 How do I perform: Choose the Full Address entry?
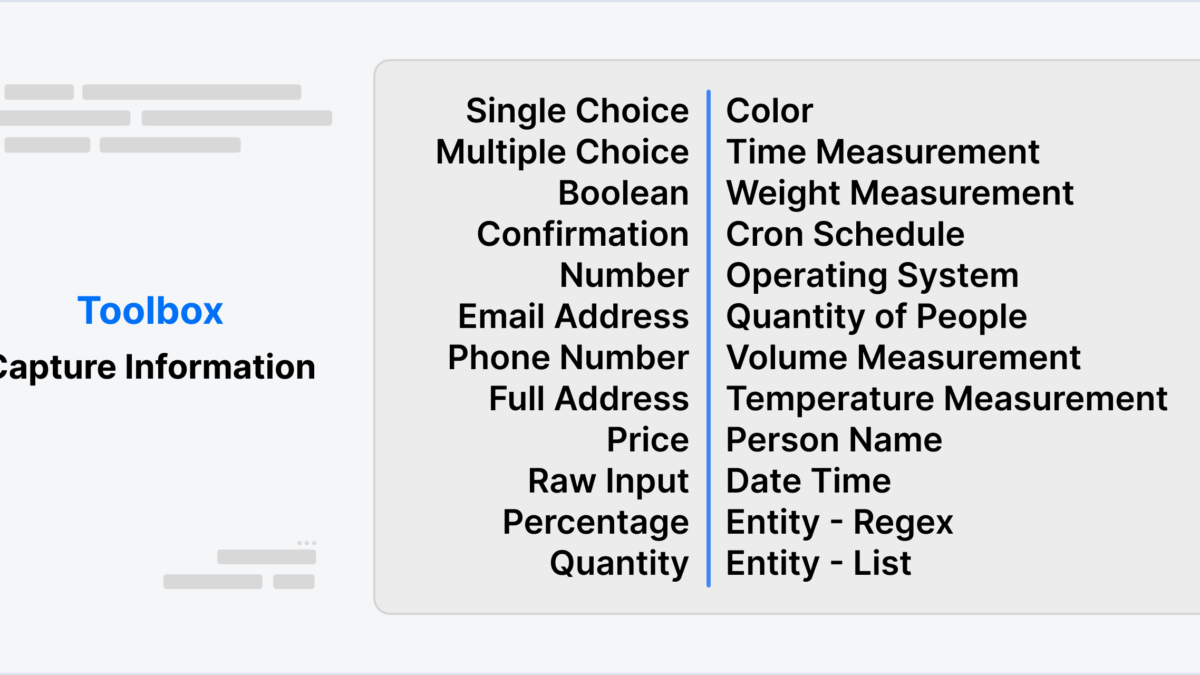[x=588, y=399]
